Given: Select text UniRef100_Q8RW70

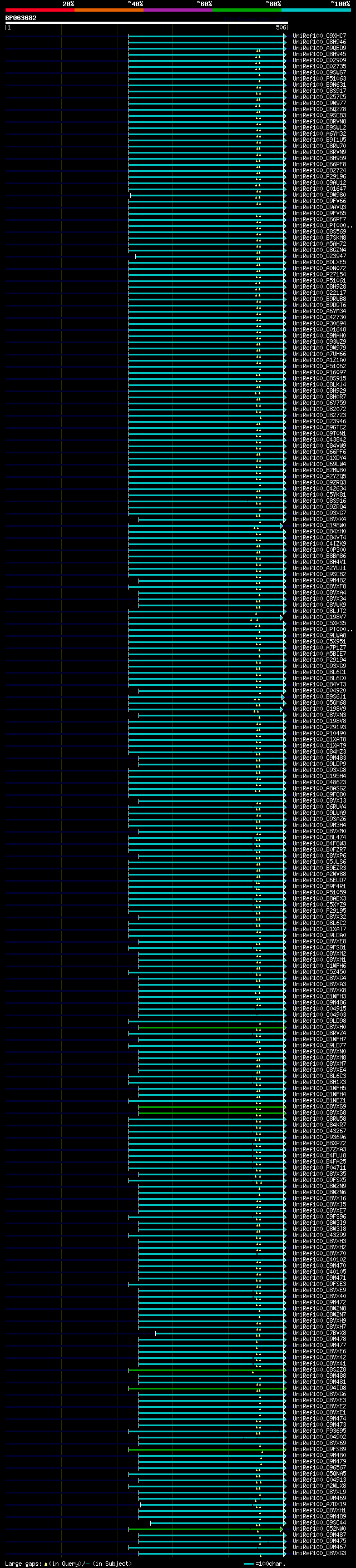Looking at the screenshot, I should [319, 146].
